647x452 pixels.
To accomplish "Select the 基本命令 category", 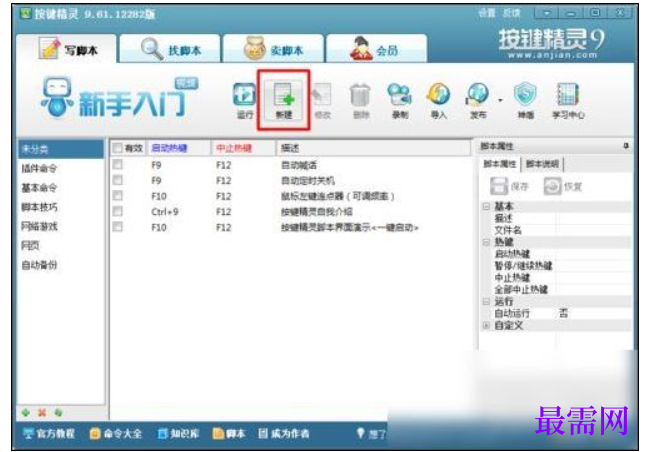I will point(61,187).
